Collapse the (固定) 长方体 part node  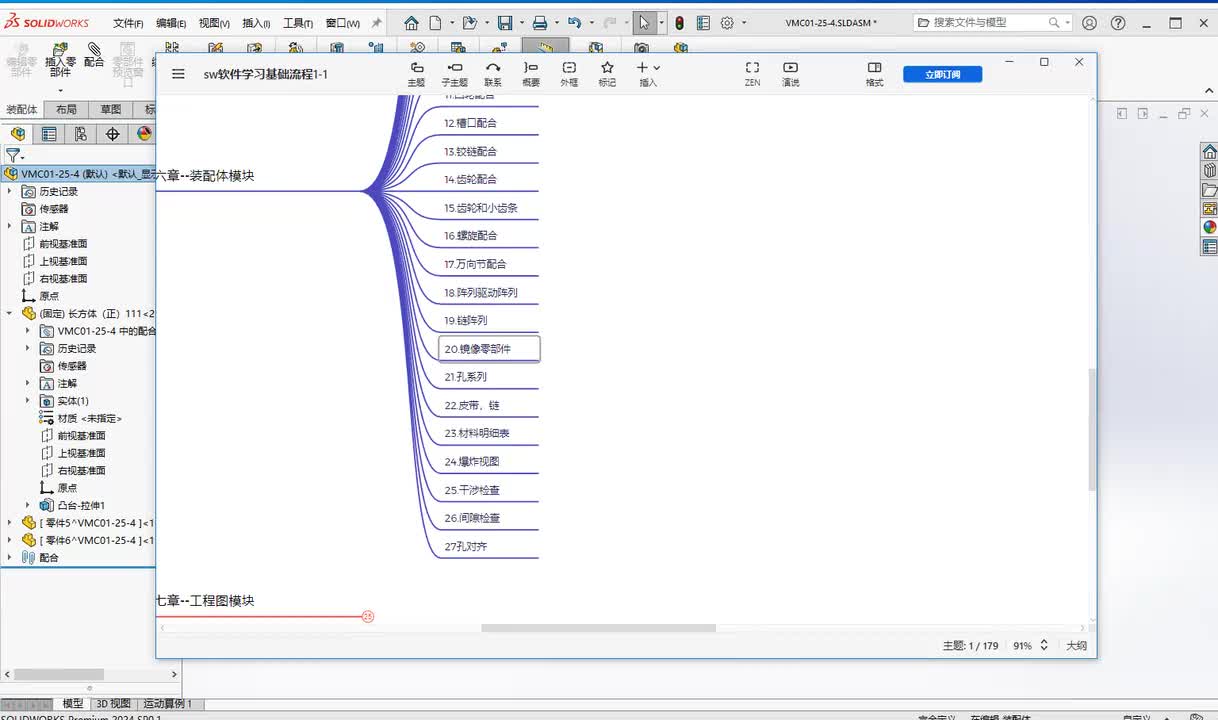[x=9, y=313]
